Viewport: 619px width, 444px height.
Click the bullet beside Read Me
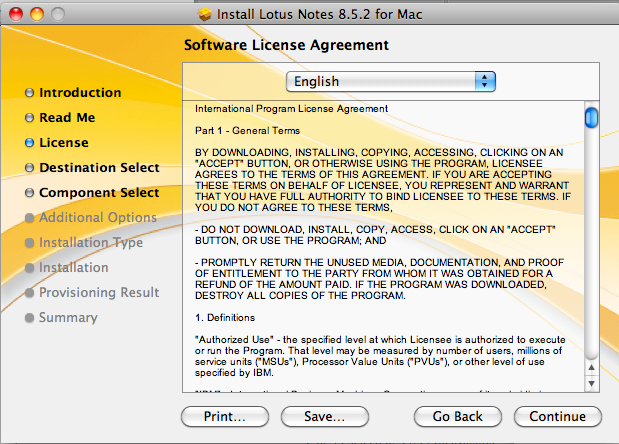(x=29, y=118)
